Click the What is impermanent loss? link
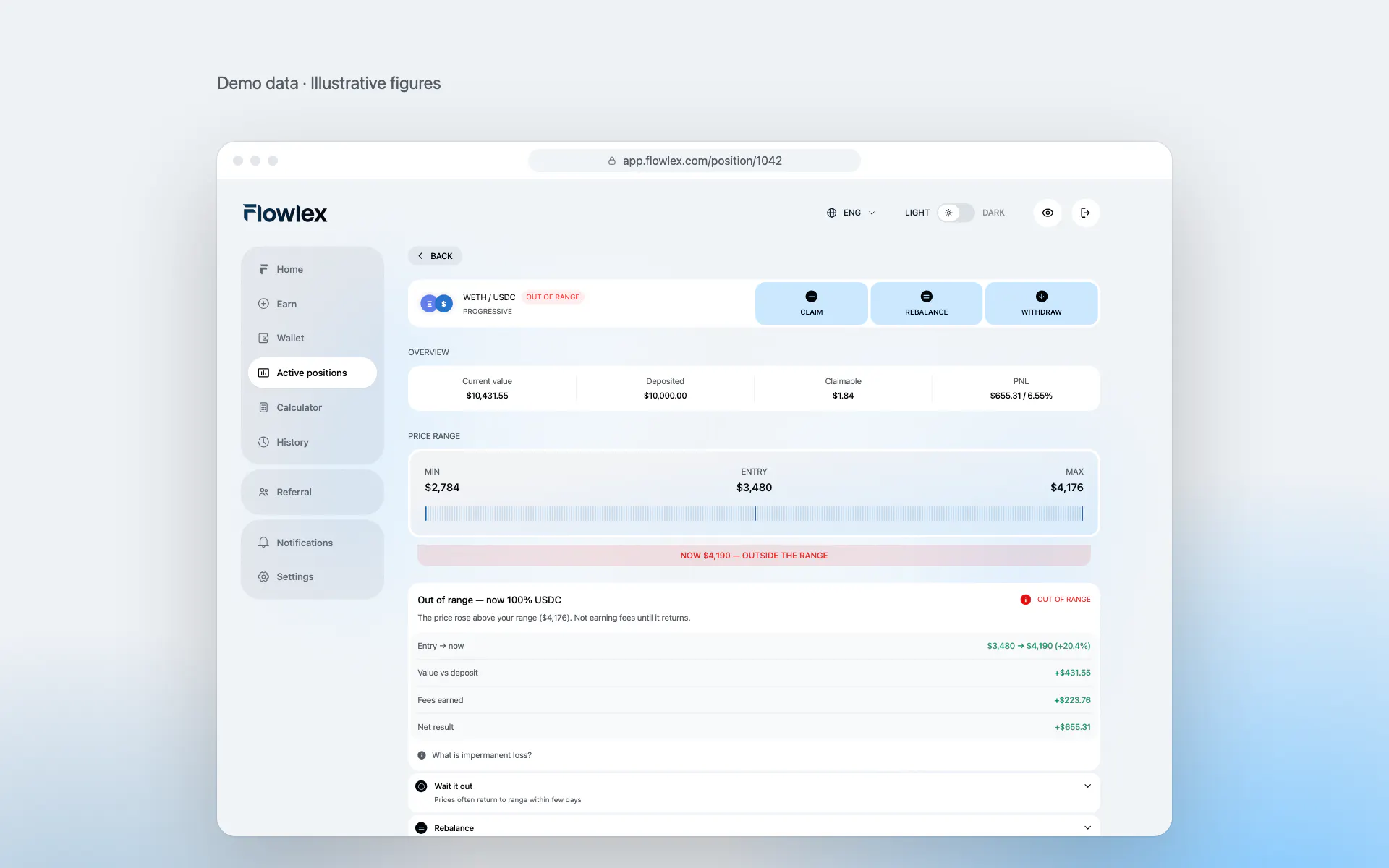 (x=482, y=755)
